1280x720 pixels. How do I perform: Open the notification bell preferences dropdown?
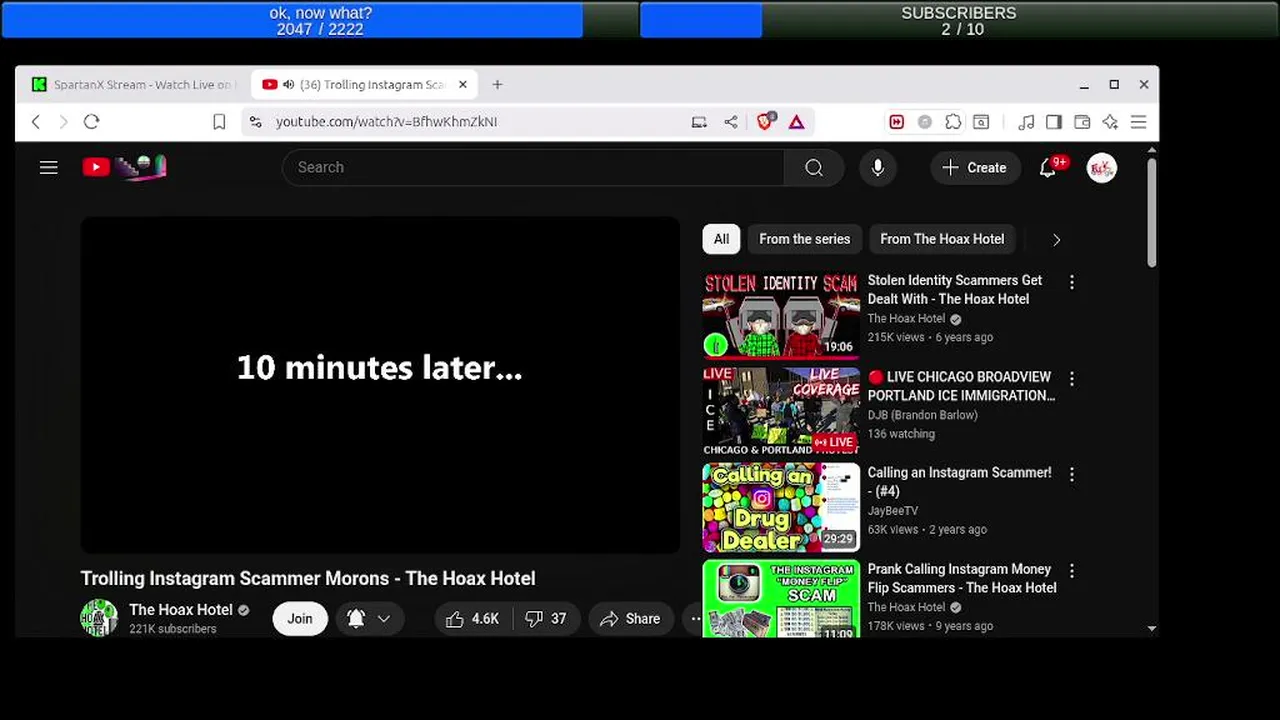pos(368,619)
